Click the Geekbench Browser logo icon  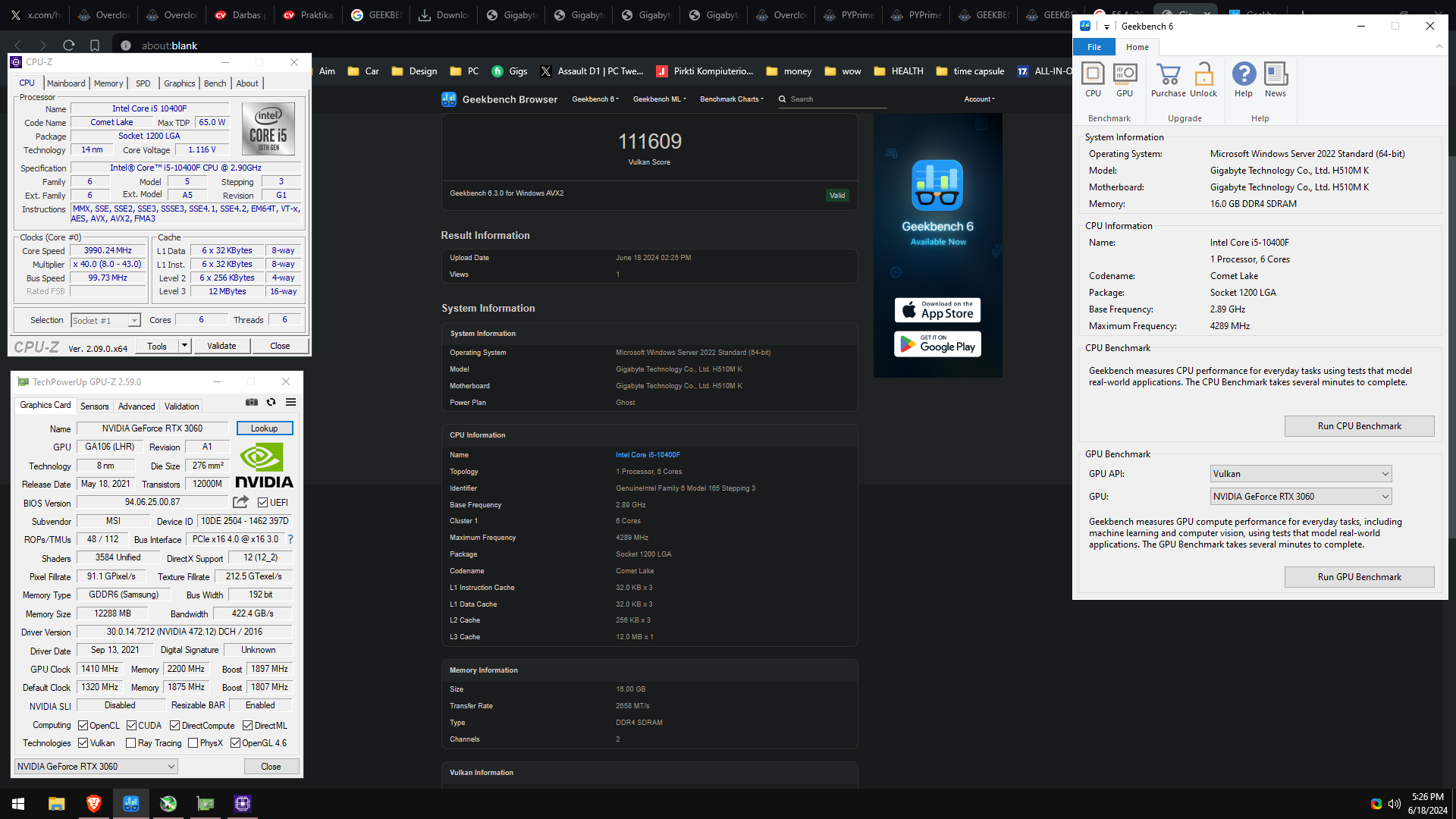click(449, 99)
